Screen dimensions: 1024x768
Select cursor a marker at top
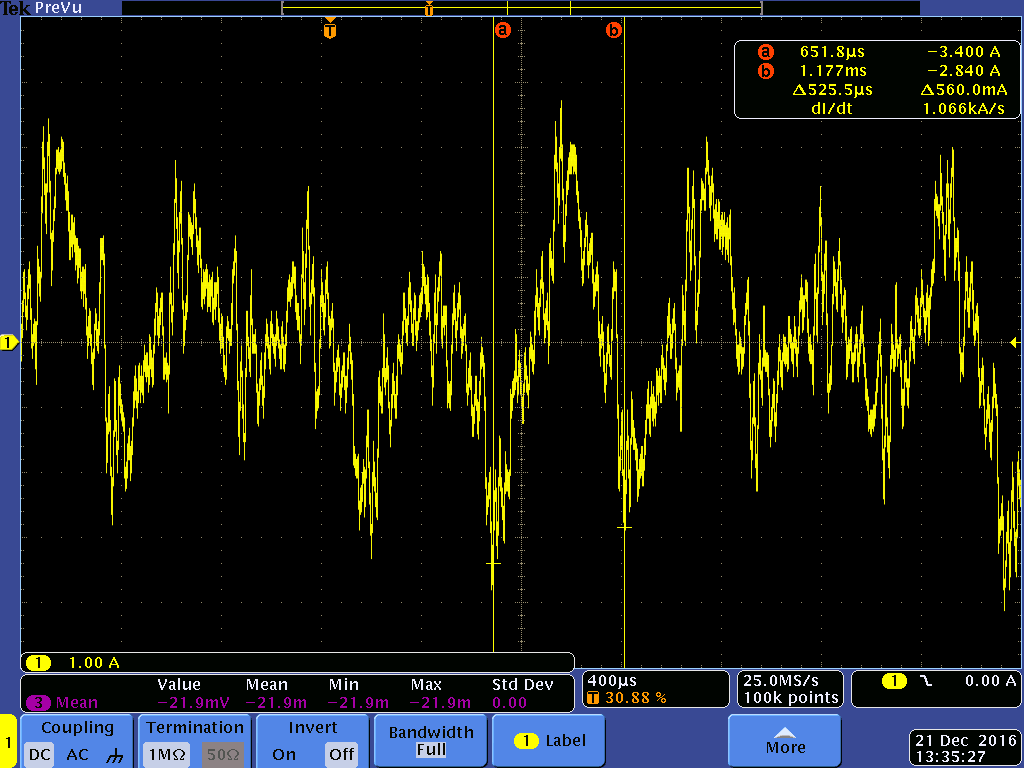502,30
